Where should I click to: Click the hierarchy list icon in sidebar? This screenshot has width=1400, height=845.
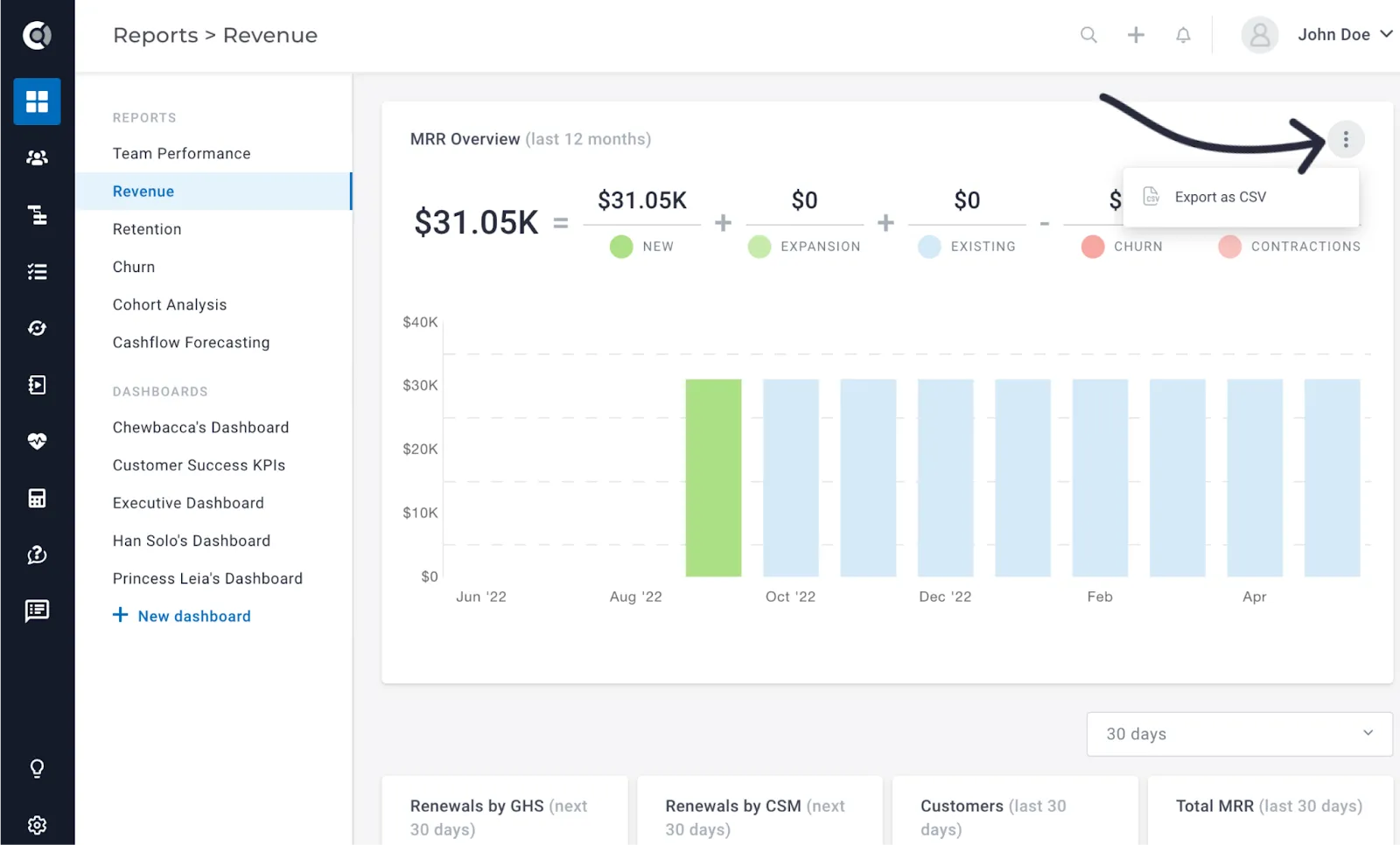click(x=37, y=214)
